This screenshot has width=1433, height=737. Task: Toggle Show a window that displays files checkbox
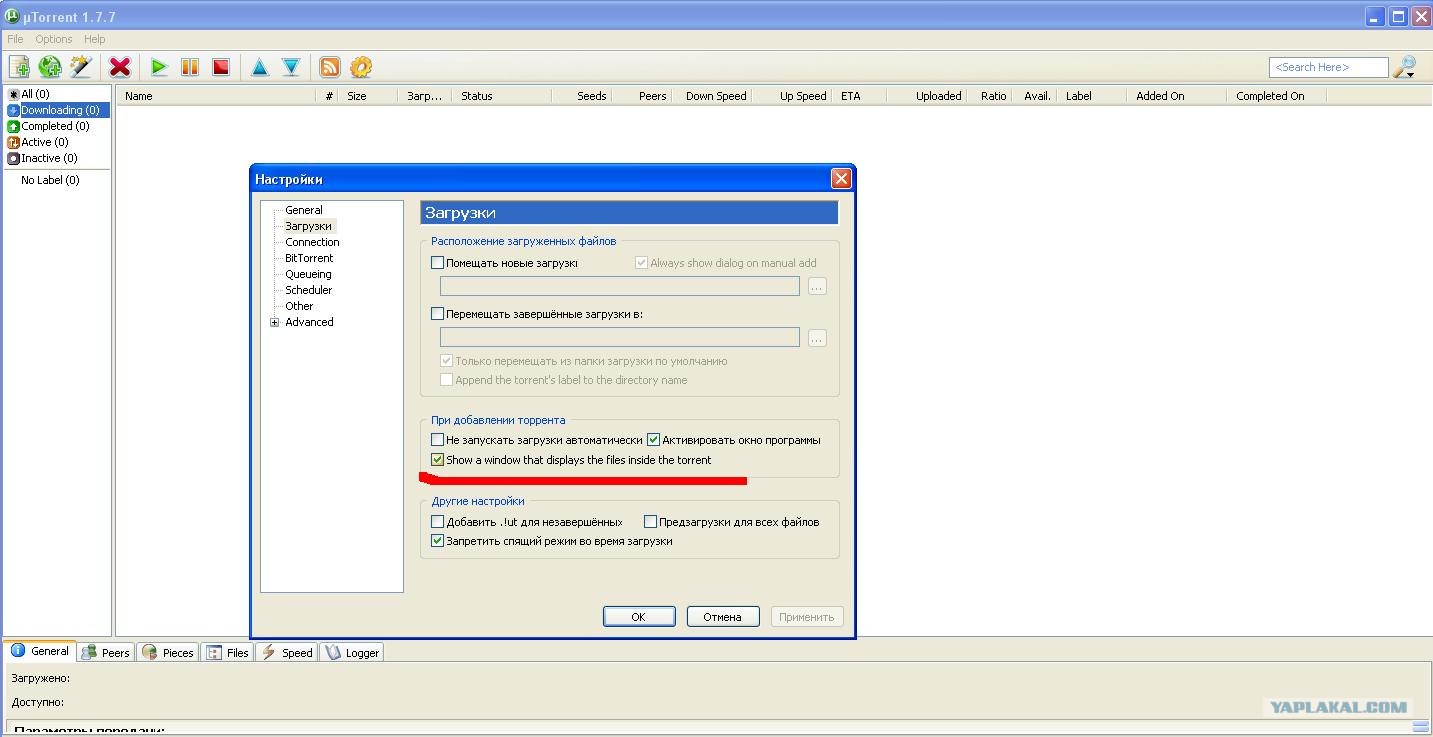(x=437, y=460)
